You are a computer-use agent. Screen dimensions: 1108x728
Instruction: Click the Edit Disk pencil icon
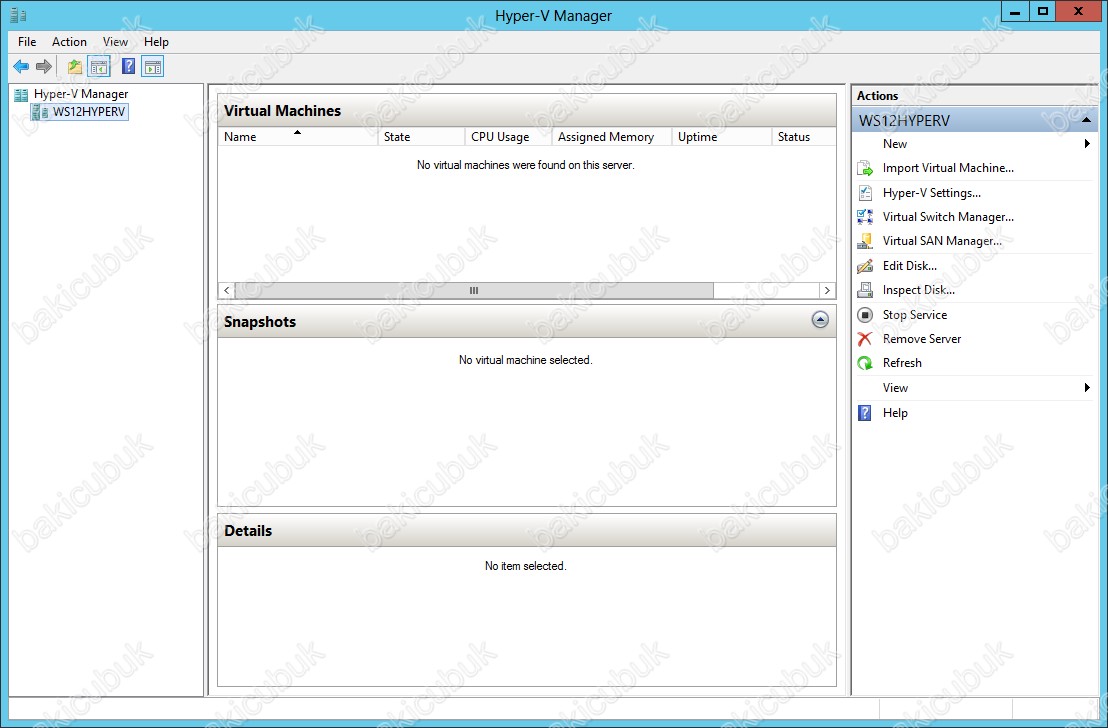coord(865,266)
